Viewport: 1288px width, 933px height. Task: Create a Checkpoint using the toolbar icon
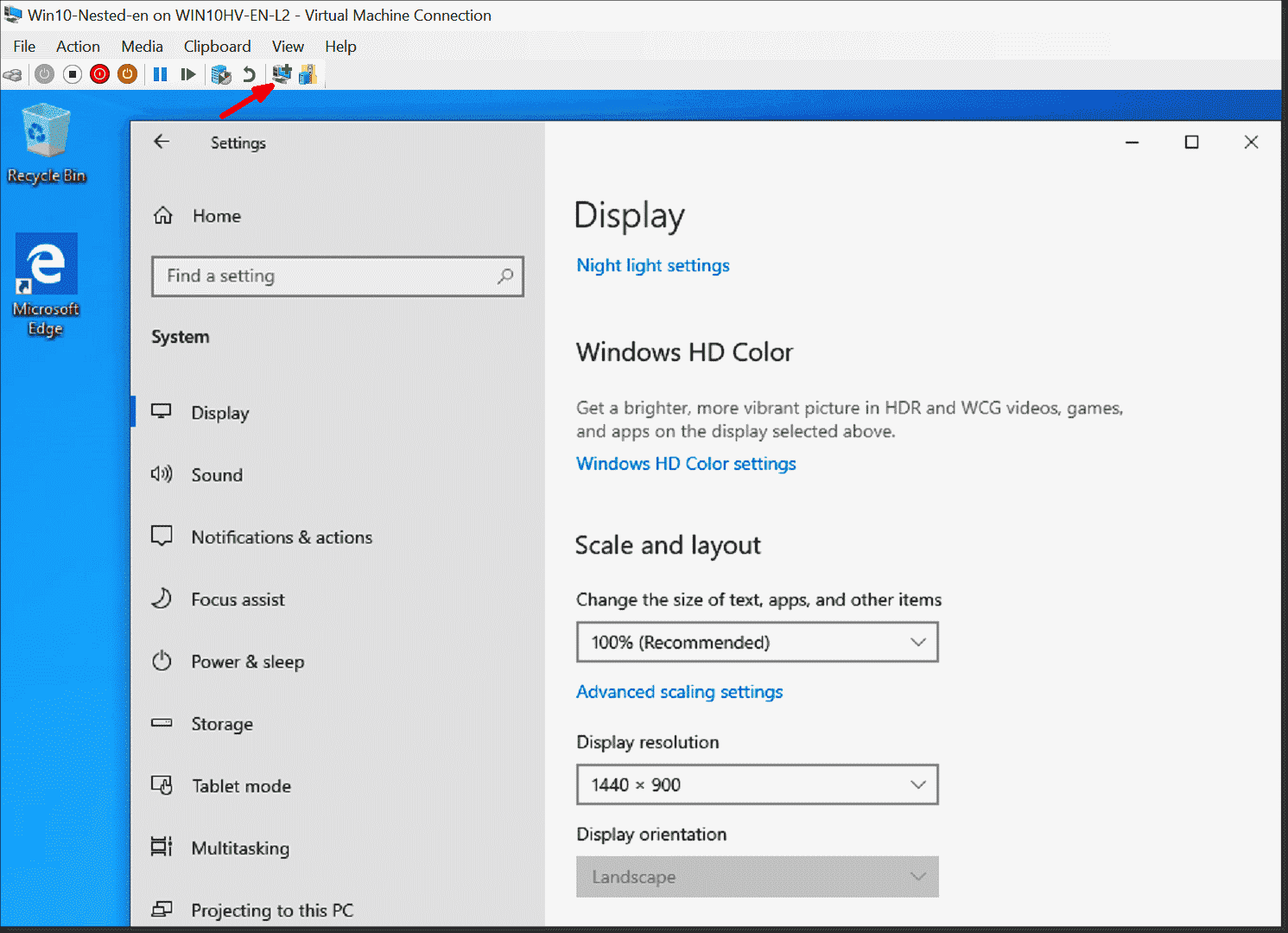click(x=221, y=74)
